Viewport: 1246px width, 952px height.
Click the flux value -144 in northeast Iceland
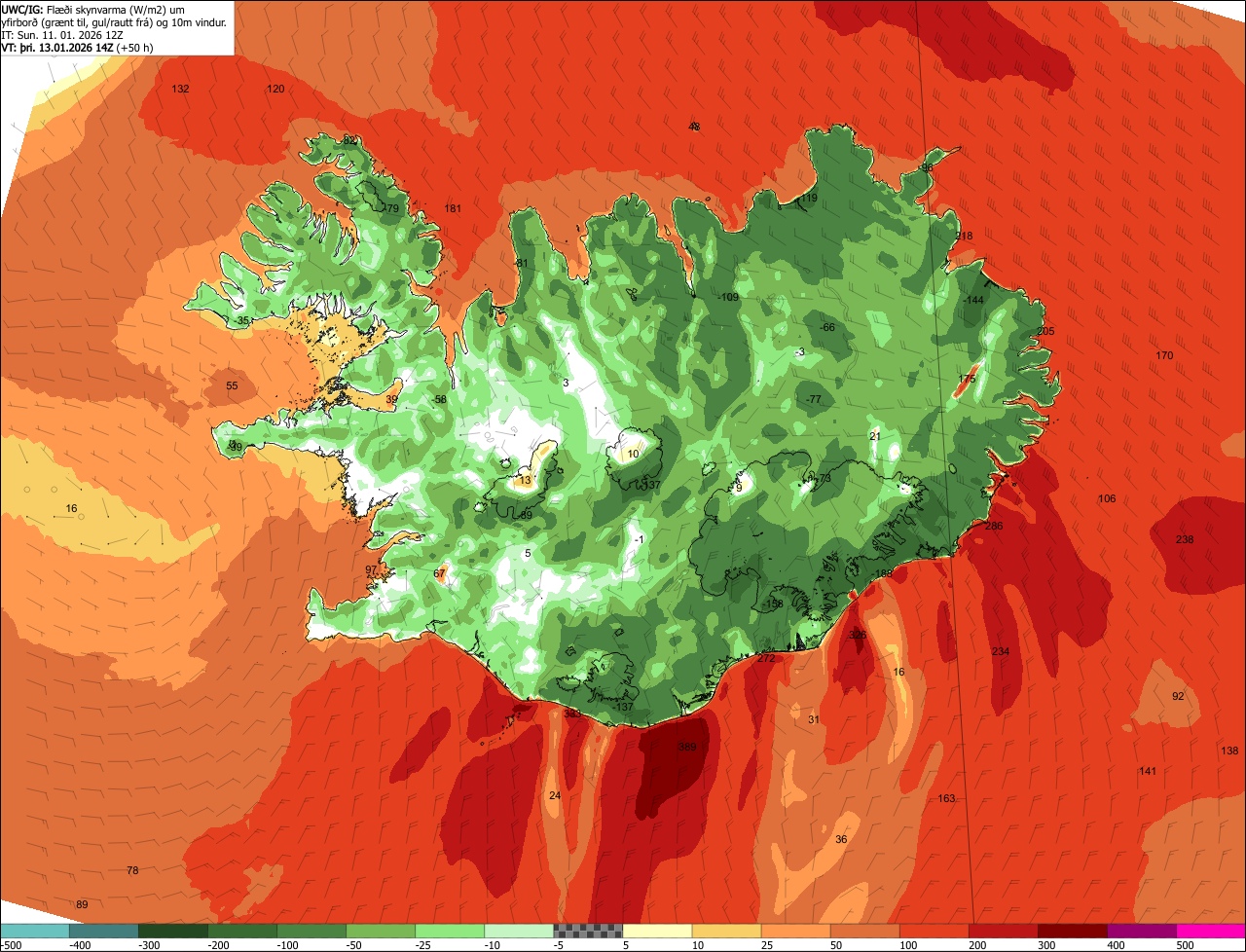[972, 300]
